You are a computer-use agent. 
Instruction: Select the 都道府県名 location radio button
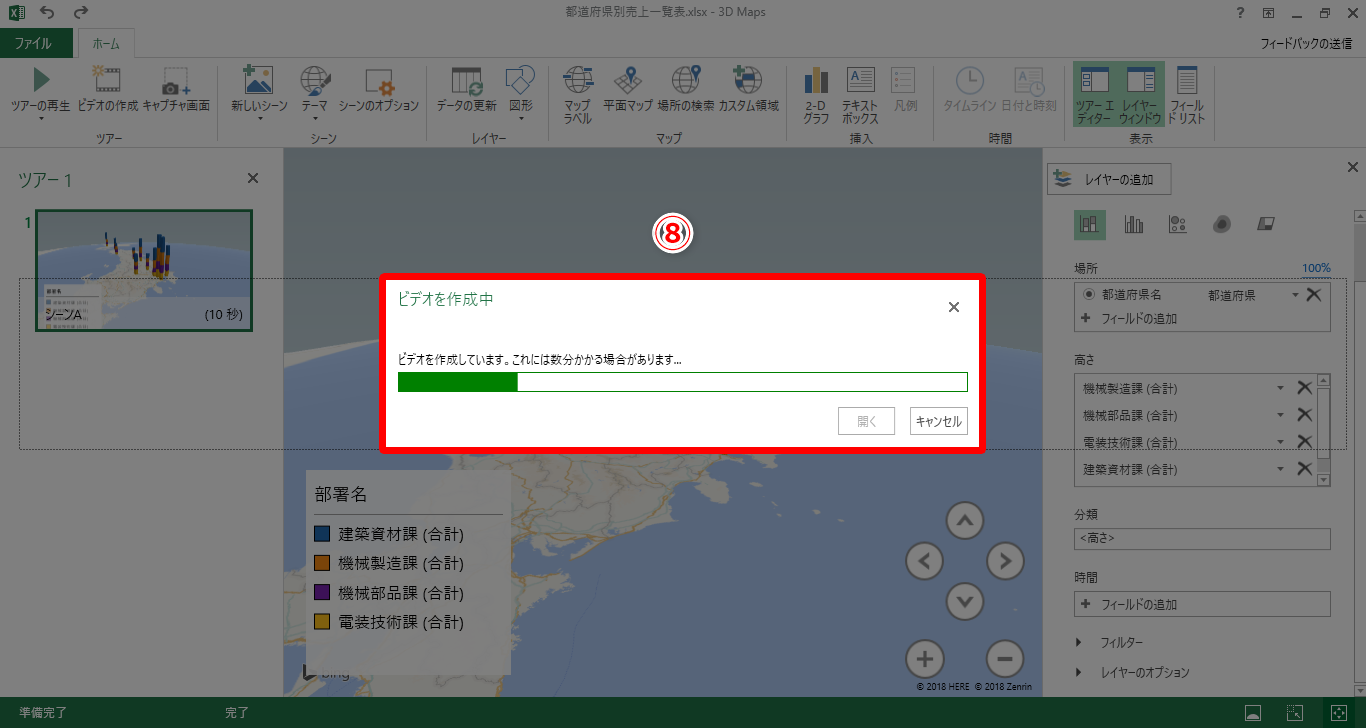click(1088, 295)
